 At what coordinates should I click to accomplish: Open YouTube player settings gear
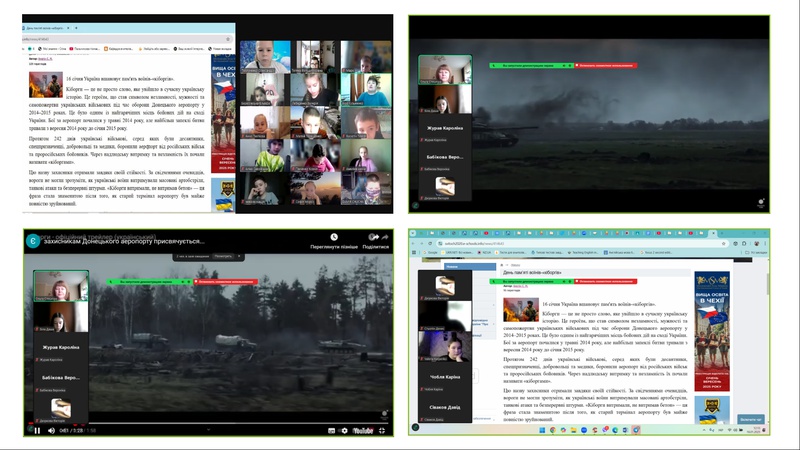[344, 431]
